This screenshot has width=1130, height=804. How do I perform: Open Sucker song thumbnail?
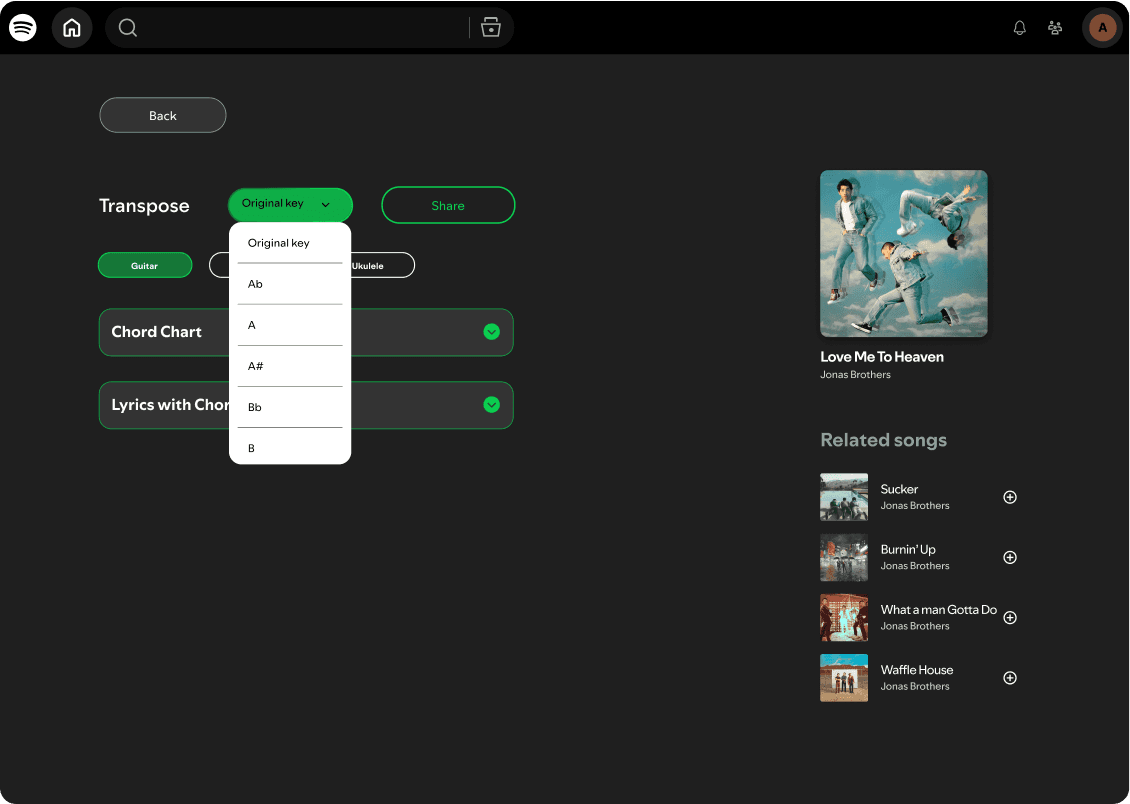click(844, 497)
